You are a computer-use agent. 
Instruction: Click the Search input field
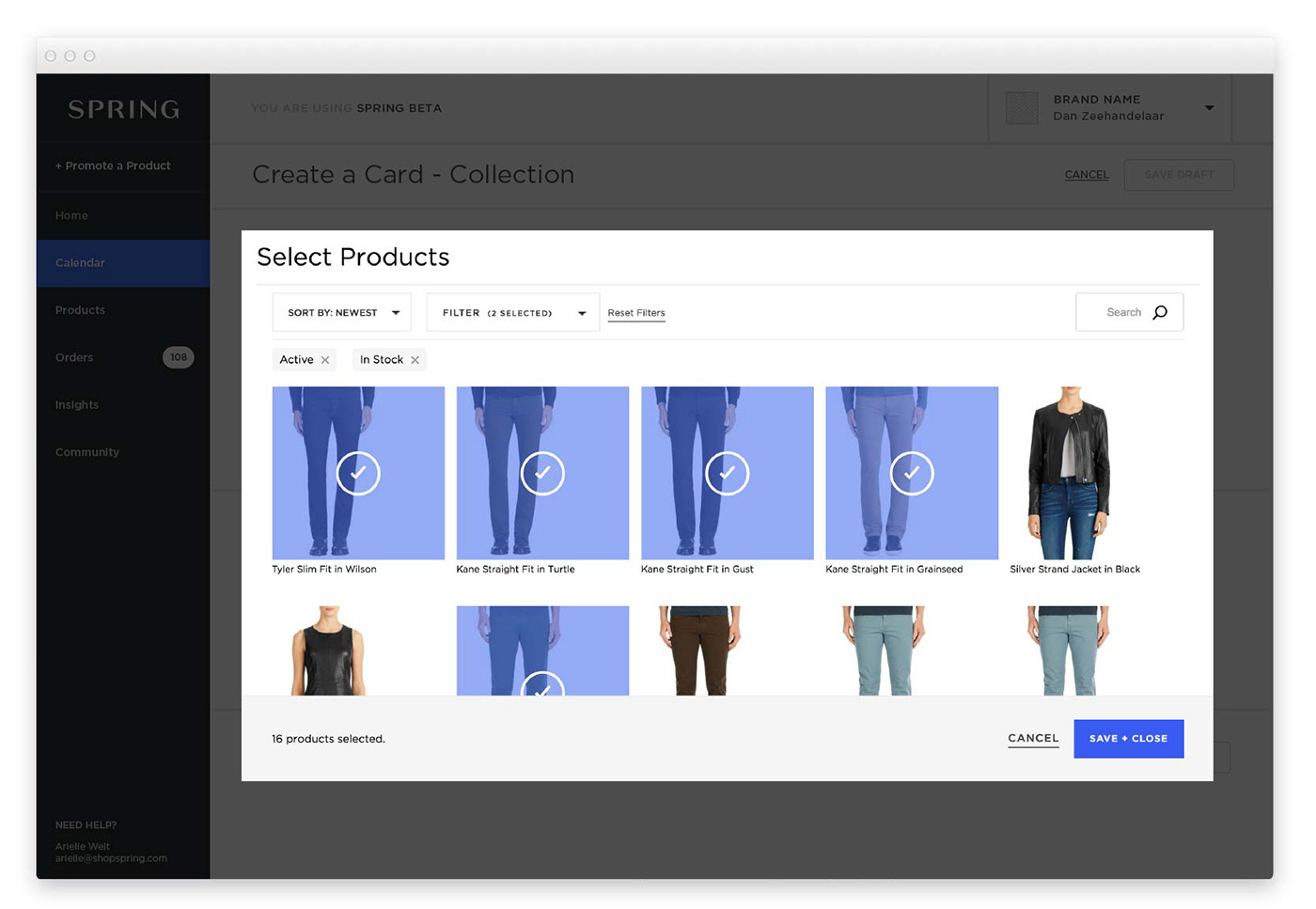(x=1129, y=312)
